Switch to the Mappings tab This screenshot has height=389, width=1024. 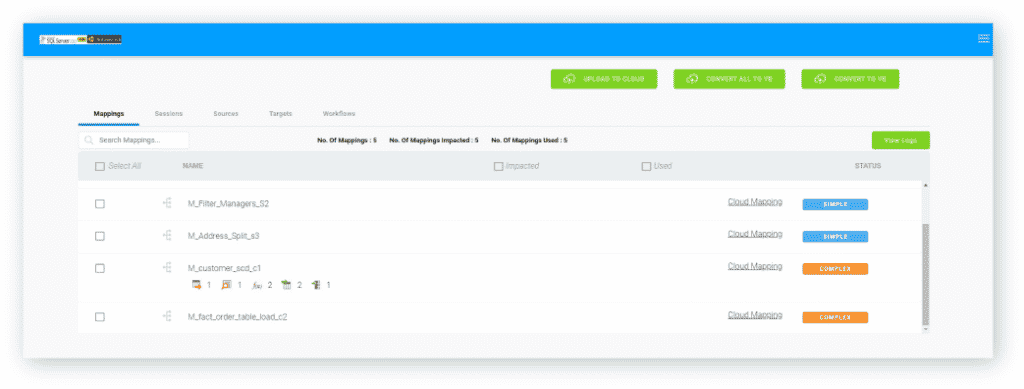tap(108, 114)
